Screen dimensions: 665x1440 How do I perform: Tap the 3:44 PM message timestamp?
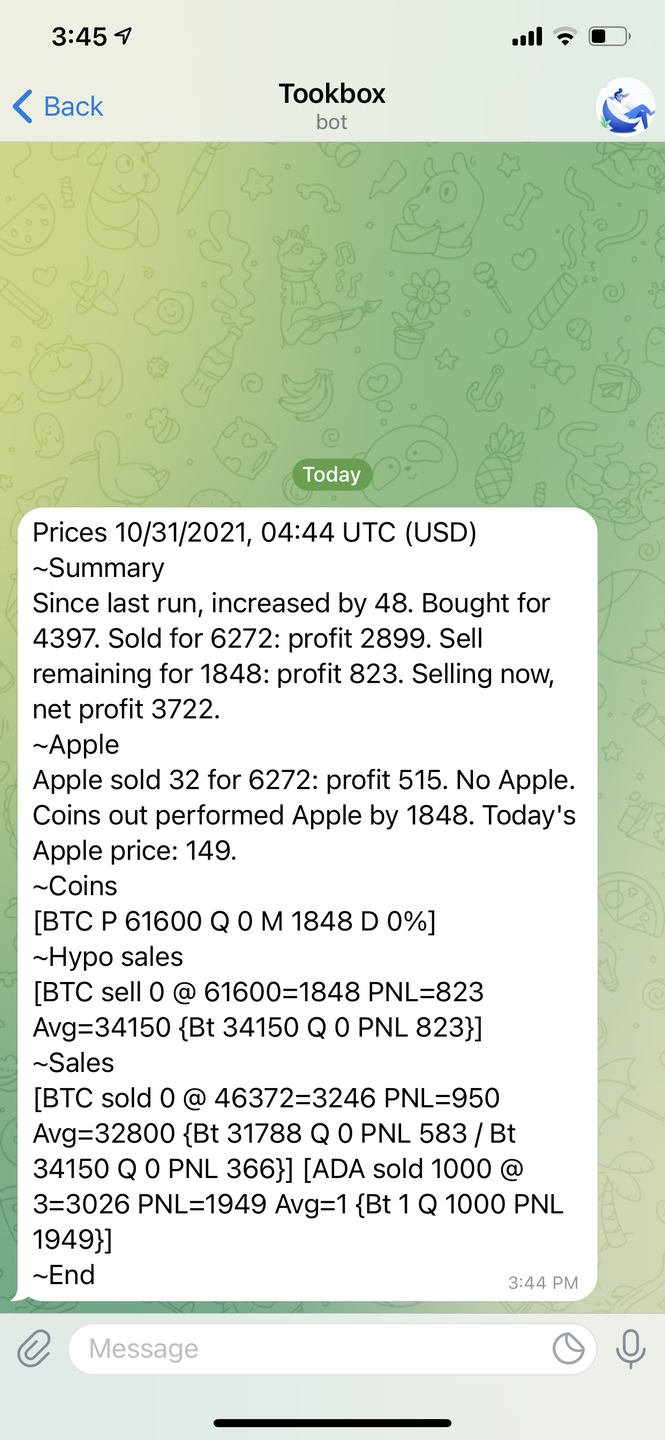pyautogui.click(x=542, y=1282)
